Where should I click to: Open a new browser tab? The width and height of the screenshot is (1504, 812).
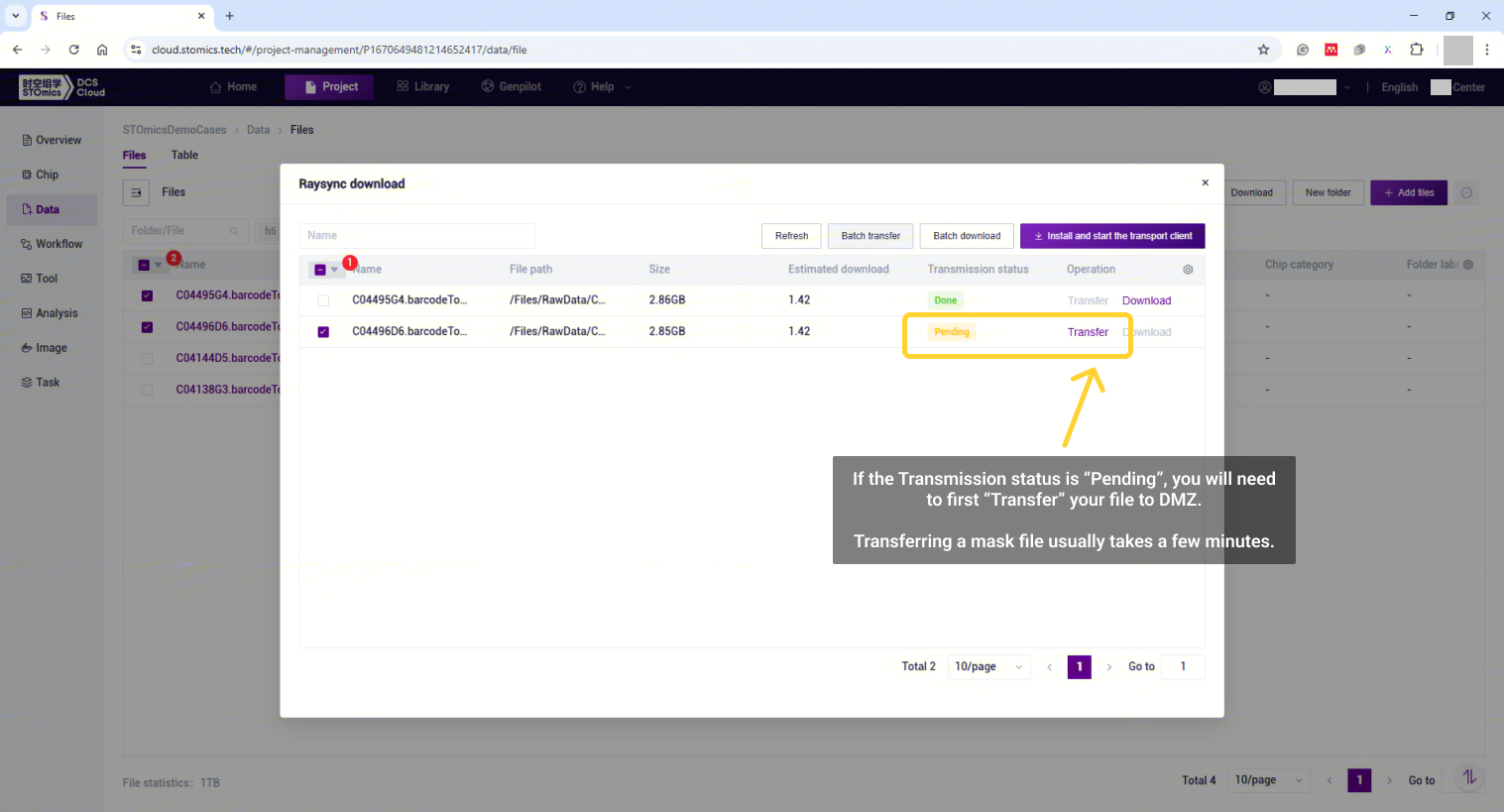click(x=229, y=16)
